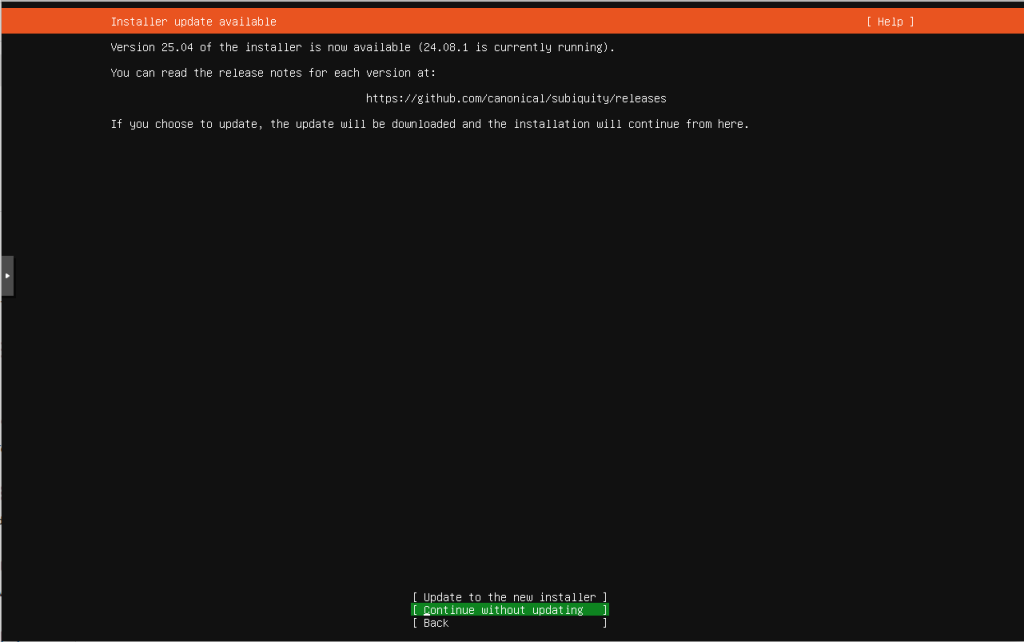The height and width of the screenshot is (642, 1024).
Task: Click the right bracket of the green highlighted option
Action: [605, 610]
